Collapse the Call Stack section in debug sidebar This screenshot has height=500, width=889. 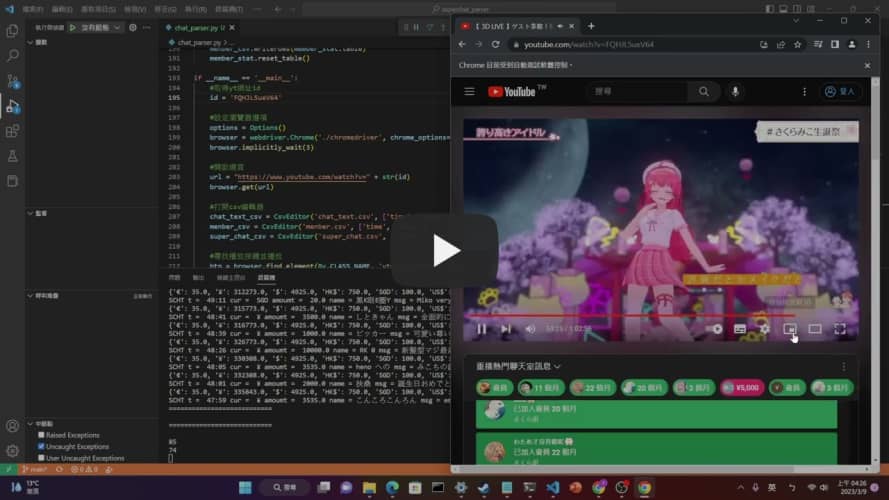(x=30, y=295)
